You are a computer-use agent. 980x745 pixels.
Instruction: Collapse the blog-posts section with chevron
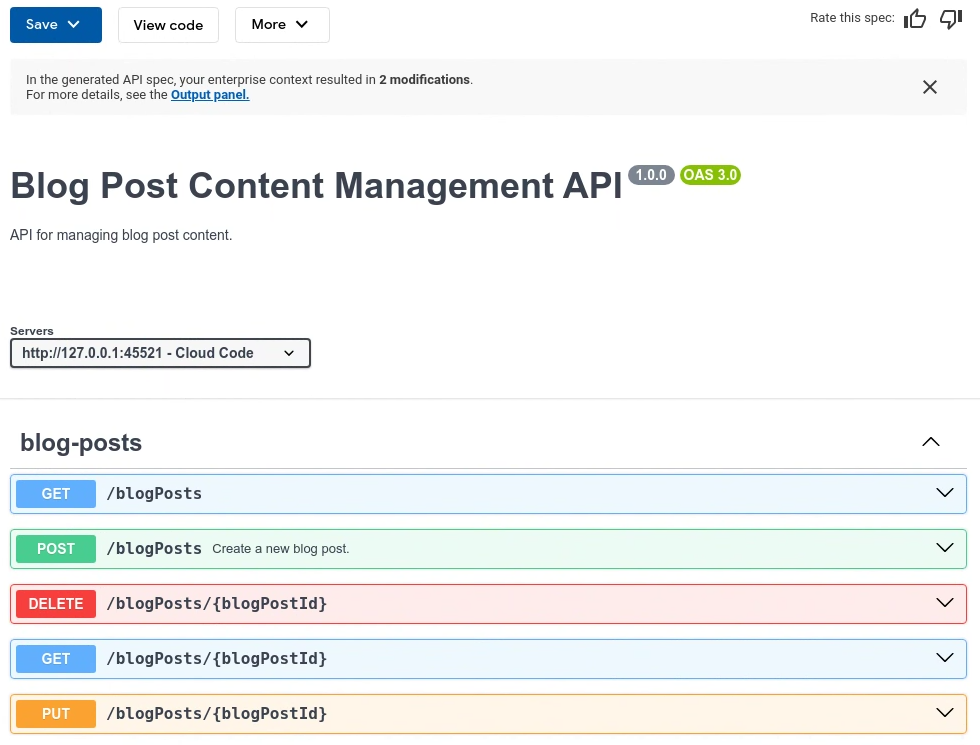pos(931,442)
